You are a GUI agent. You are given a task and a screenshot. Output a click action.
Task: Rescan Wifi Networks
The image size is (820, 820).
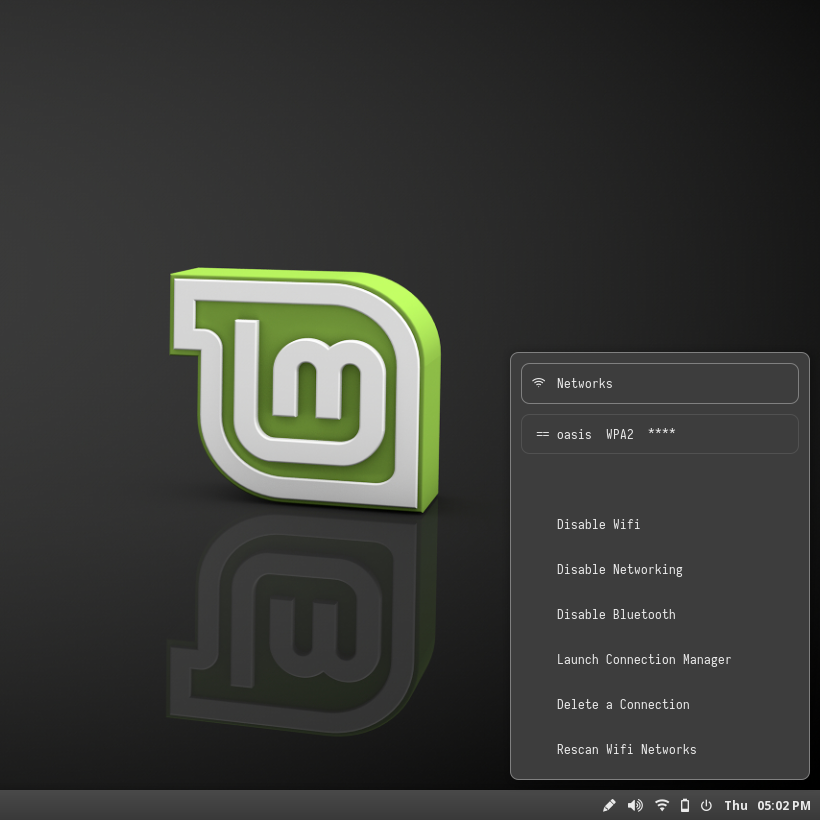626,749
